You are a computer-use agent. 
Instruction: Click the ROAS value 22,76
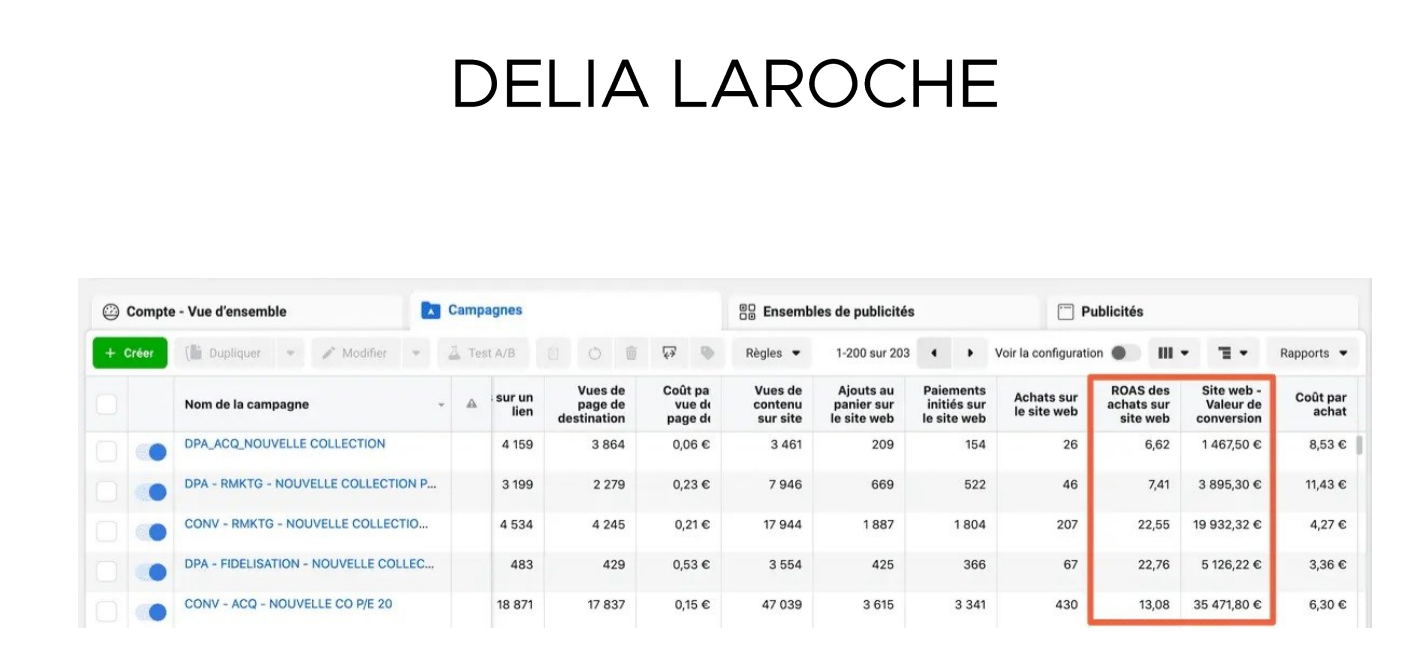[1153, 565]
